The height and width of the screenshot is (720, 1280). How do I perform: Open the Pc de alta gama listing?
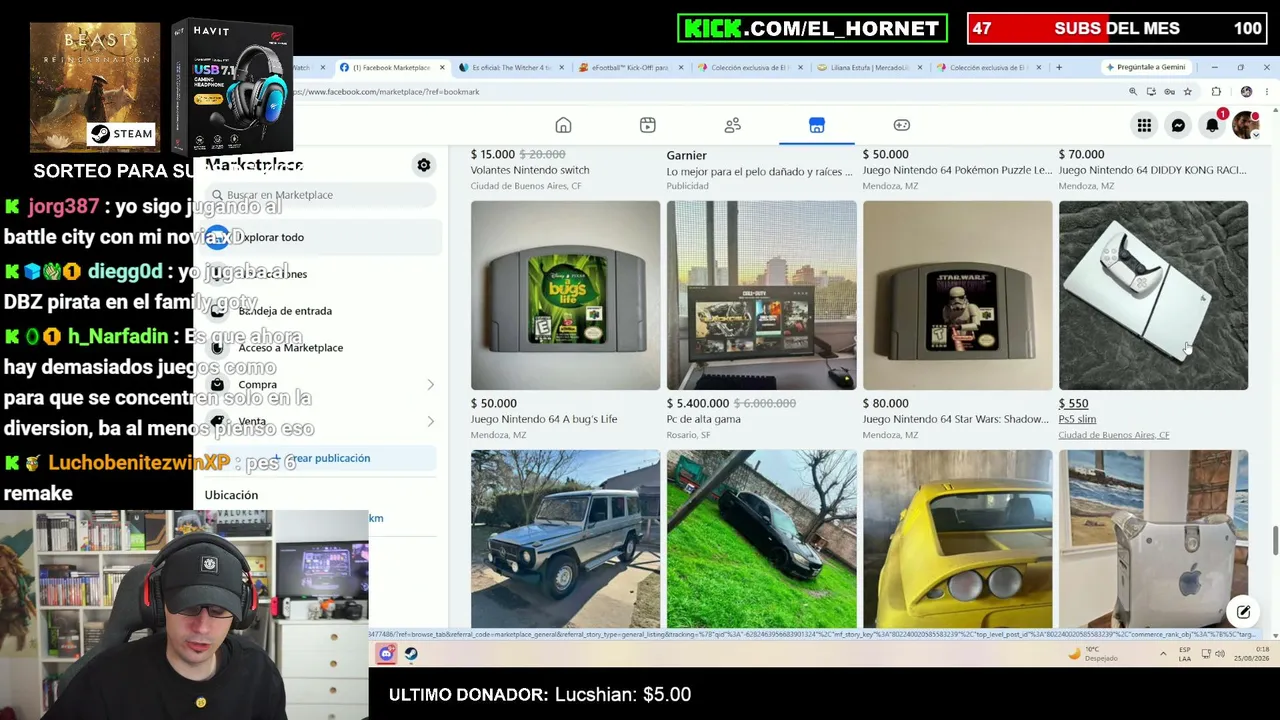704,419
